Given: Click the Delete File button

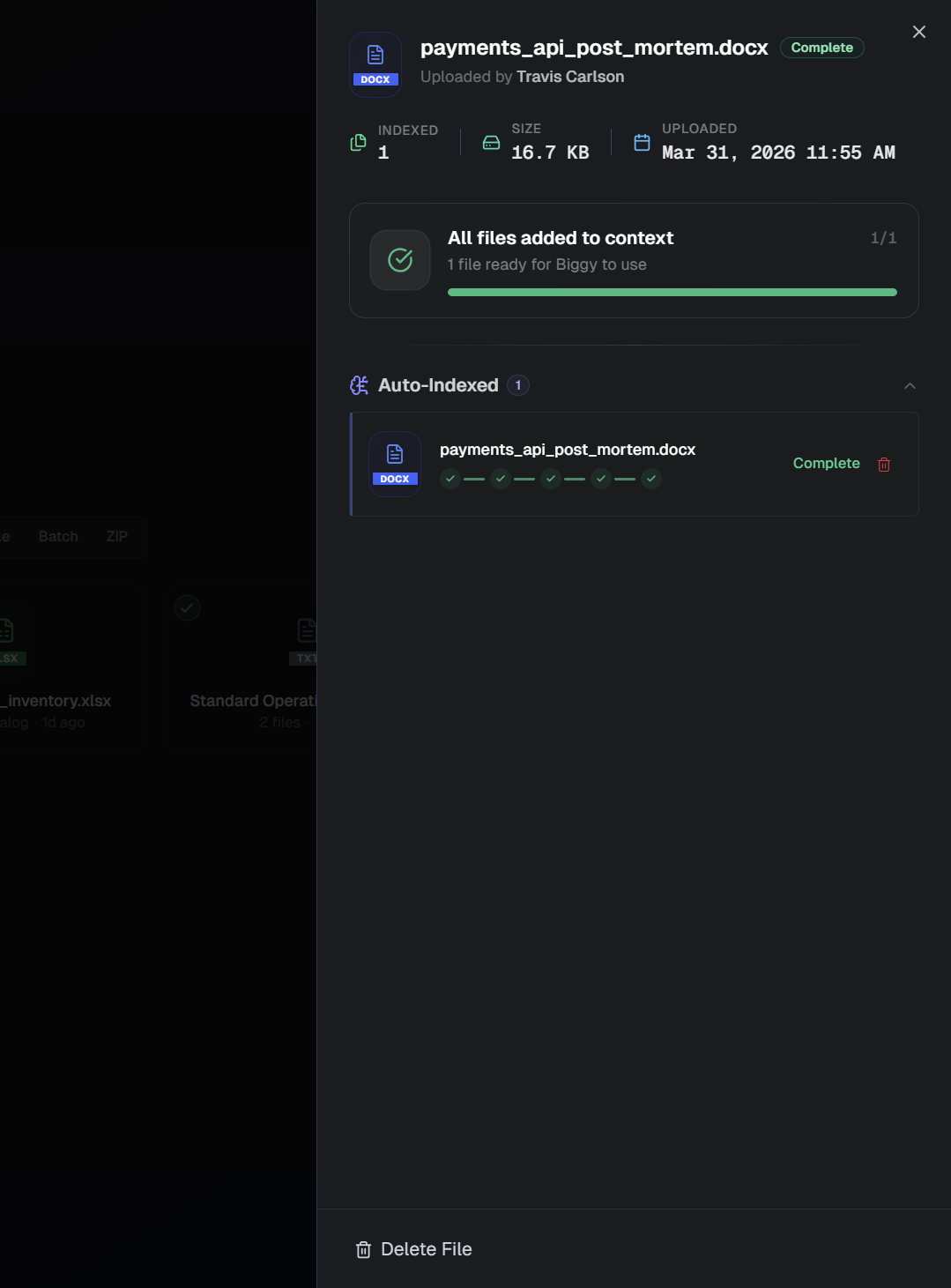Looking at the screenshot, I should click(x=413, y=1249).
